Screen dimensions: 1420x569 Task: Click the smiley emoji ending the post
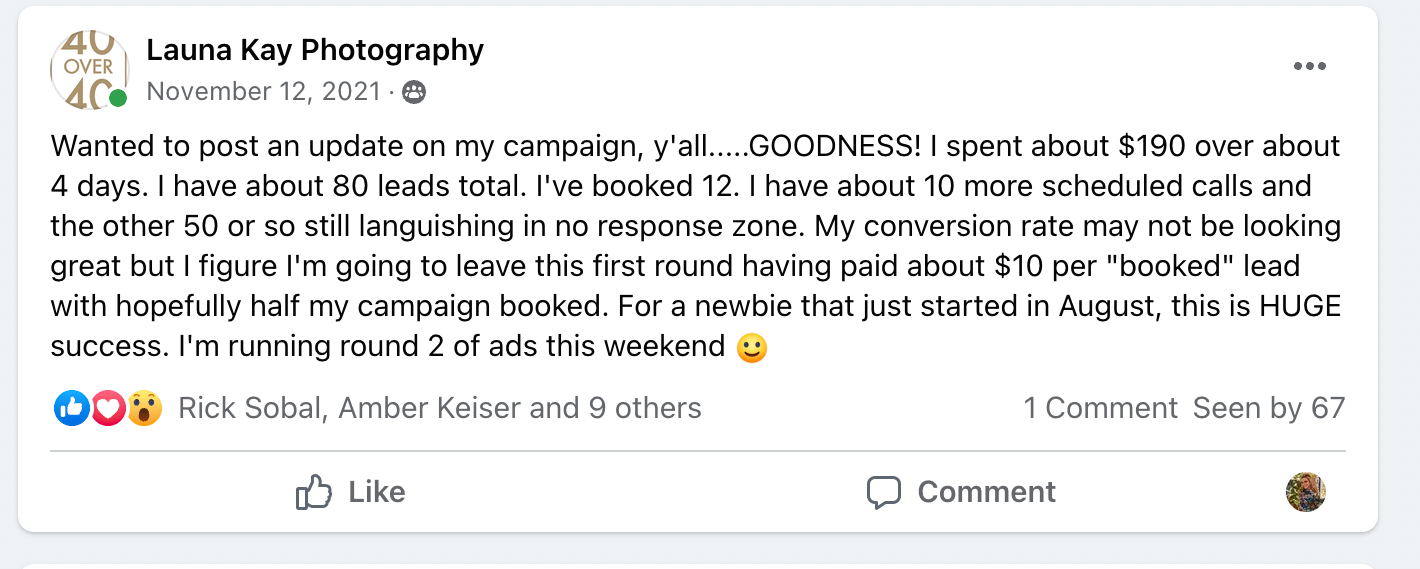pos(751,348)
